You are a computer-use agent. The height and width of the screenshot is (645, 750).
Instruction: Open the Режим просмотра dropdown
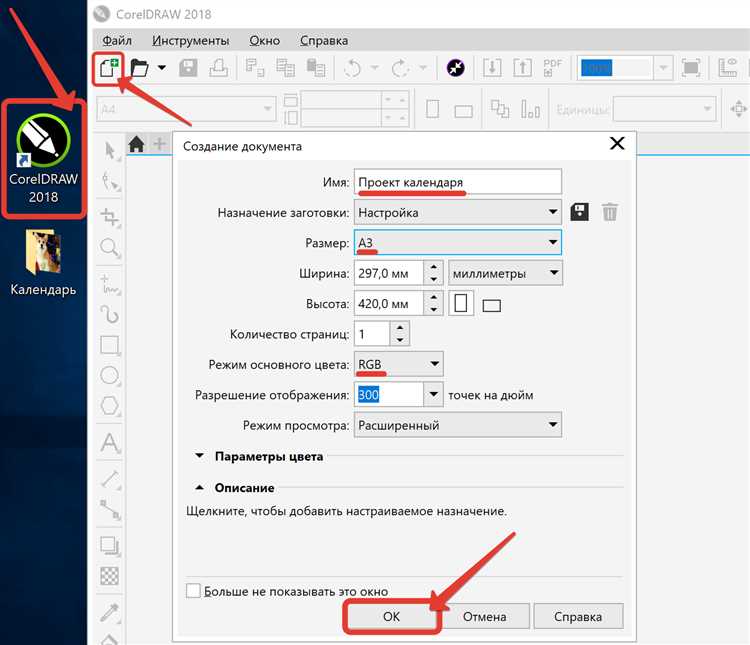coord(458,425)
